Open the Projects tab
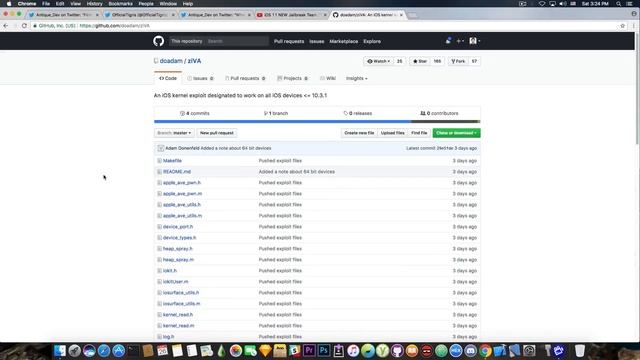This screenshot has width=640, height=360. 293,78
